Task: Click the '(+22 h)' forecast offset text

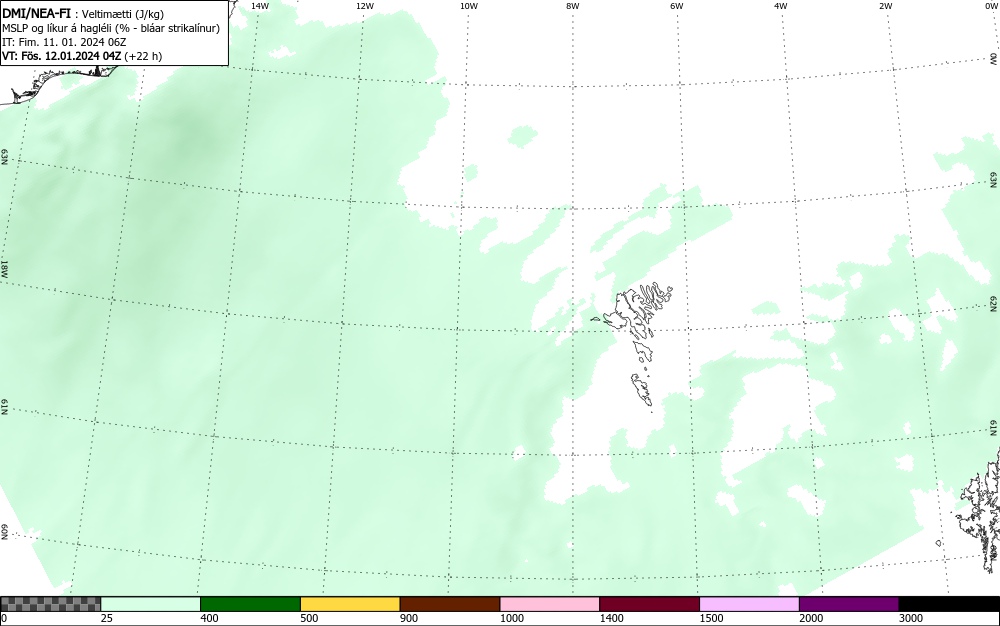Action: pyautogui.click(x=143, y=56)
